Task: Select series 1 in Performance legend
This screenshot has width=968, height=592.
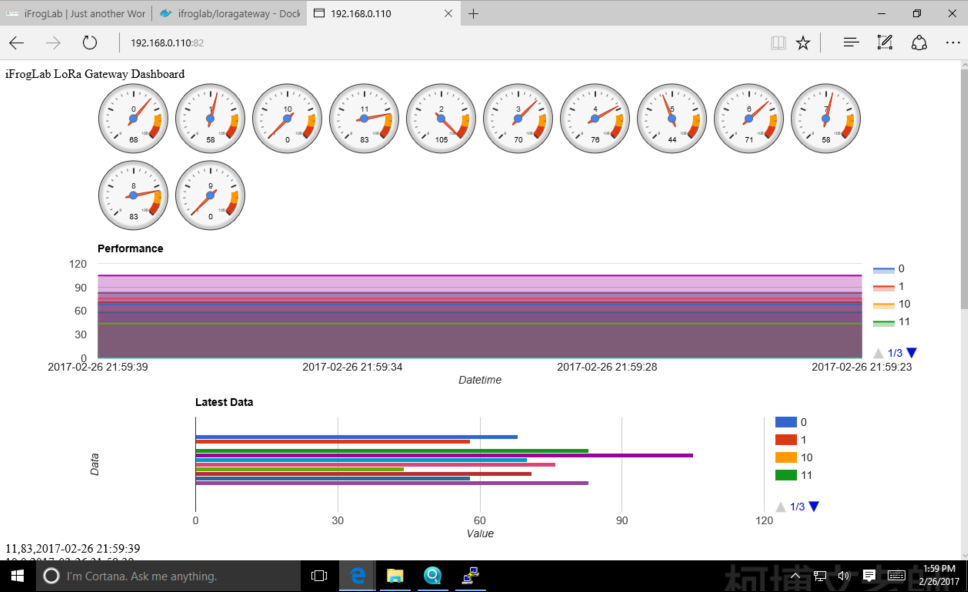Action: 889,286
